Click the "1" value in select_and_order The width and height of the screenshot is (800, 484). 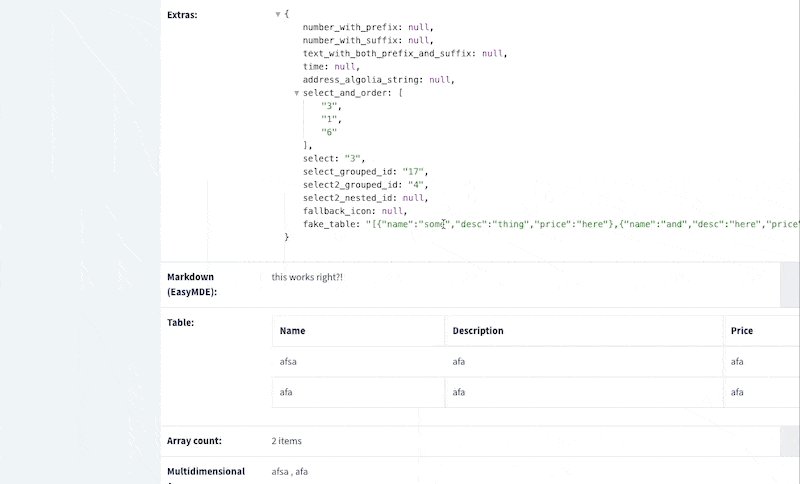point(329,119)
